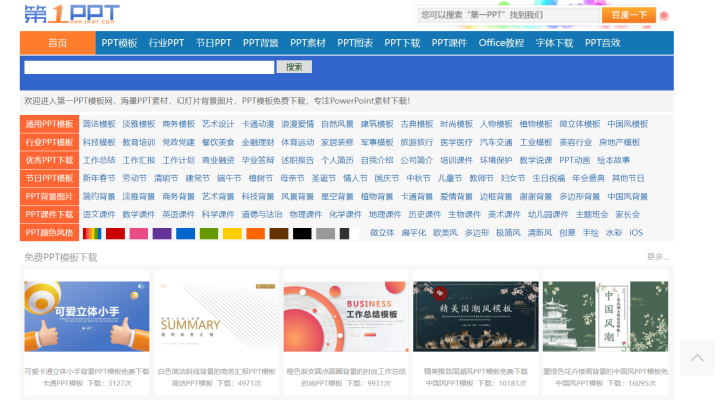The width and height of the screenshot is (720, 407).
Task: Focus the Baidu search box at top
Action: pos(508,15)
